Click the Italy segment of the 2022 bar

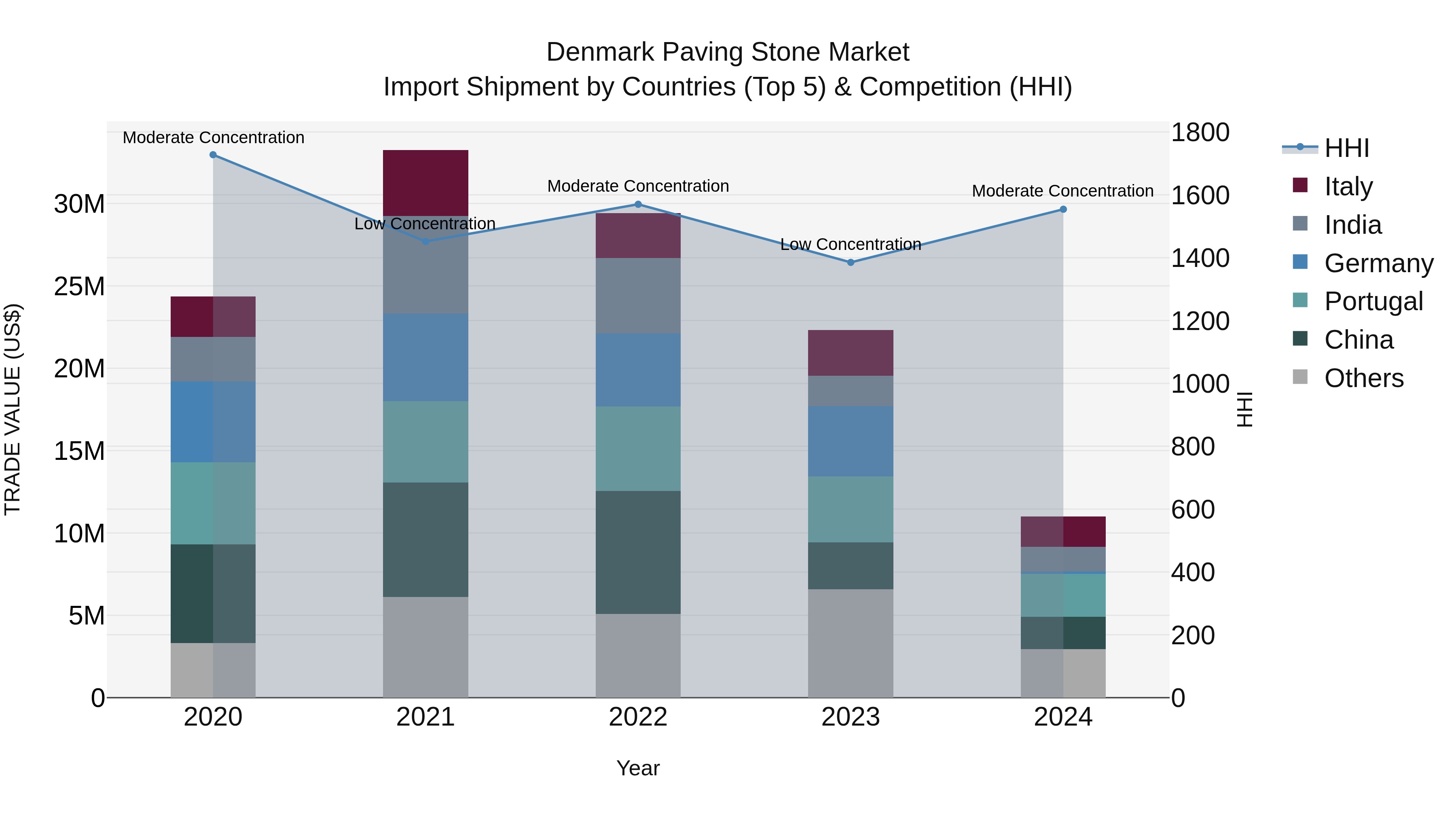point(638,236)
